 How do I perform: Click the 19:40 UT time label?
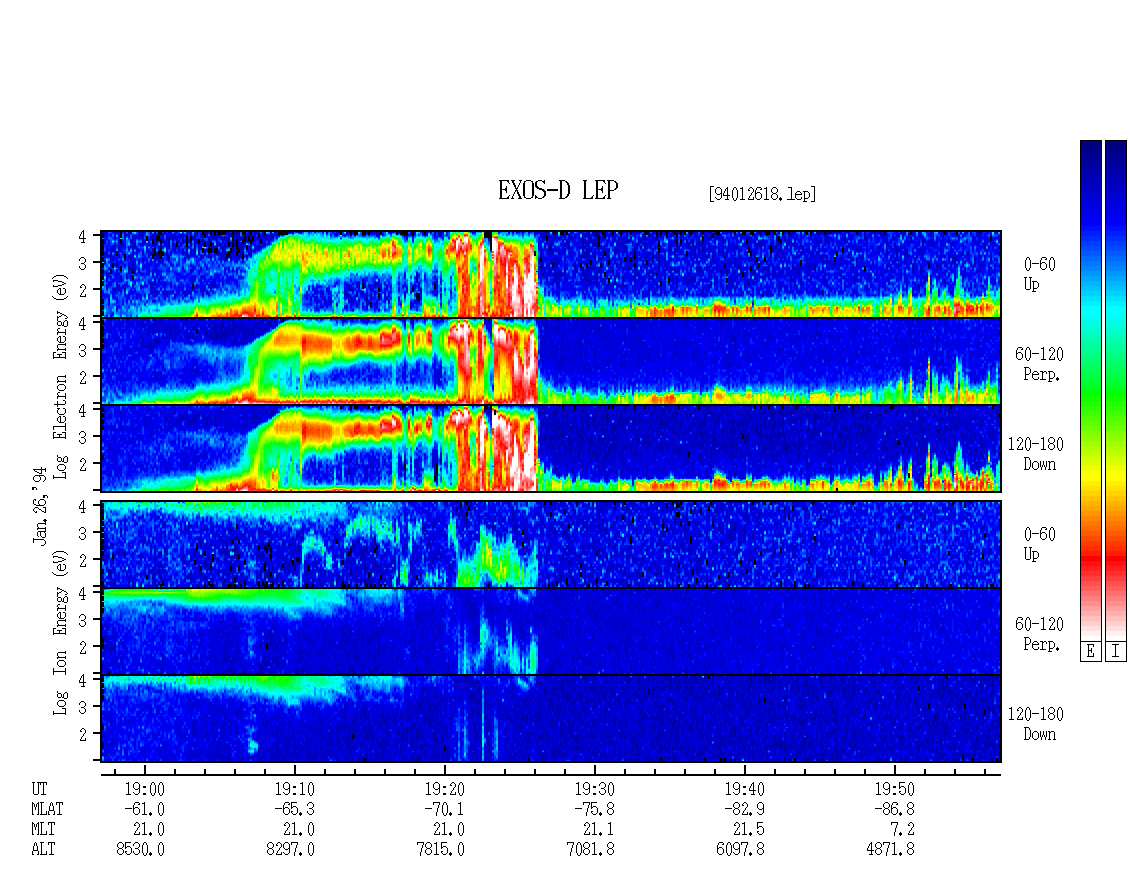click(744, 789)
